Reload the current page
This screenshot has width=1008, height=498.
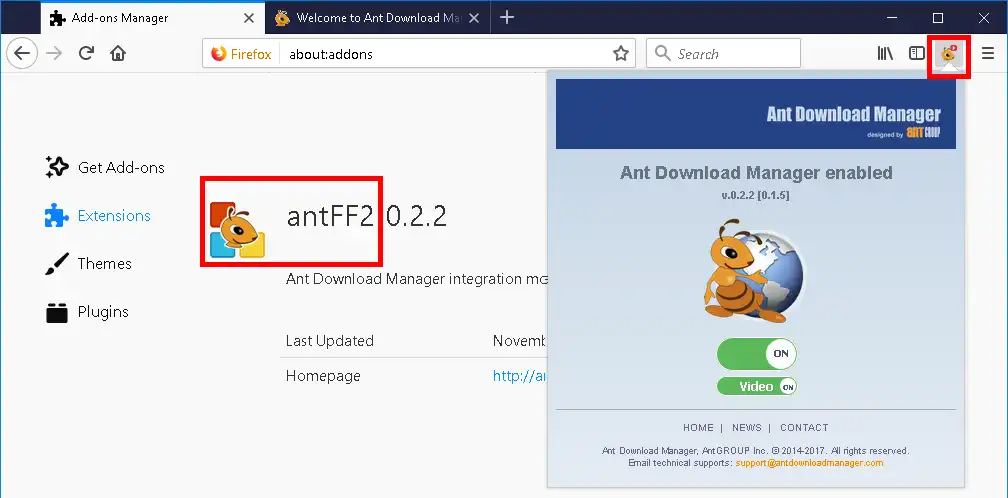87,53
